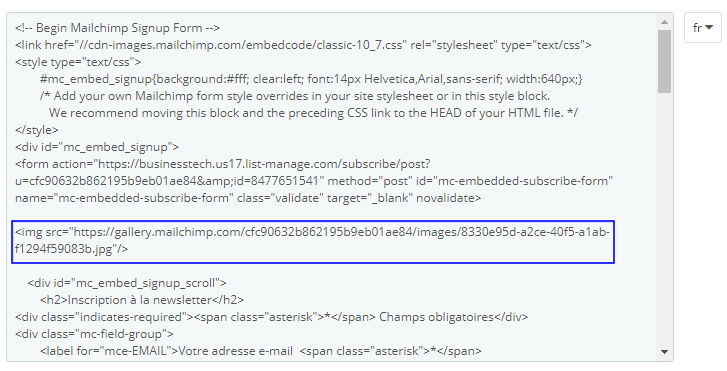The height and width of the screenshot is (371, 727).
Task: Click the closing </style> tag line
Action: click(x=37, y=130)
